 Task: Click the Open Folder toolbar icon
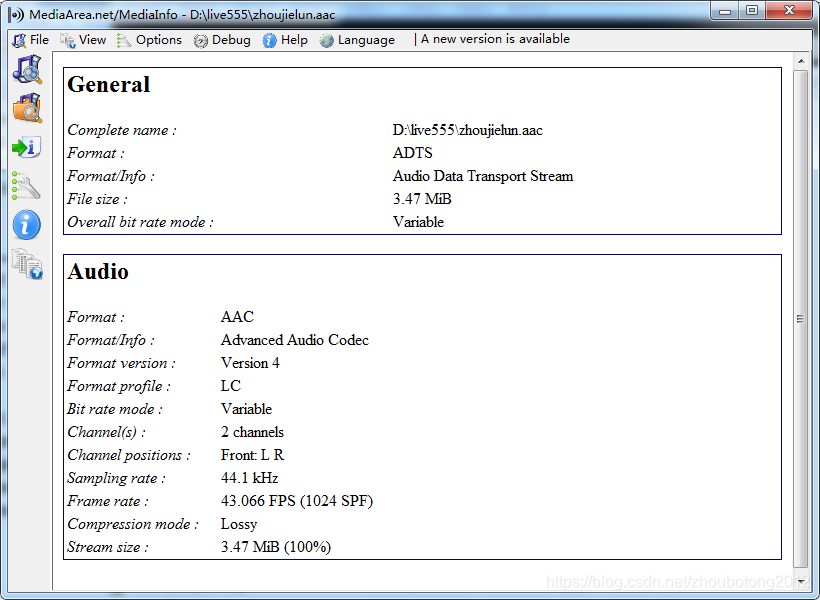click(27, 108)
